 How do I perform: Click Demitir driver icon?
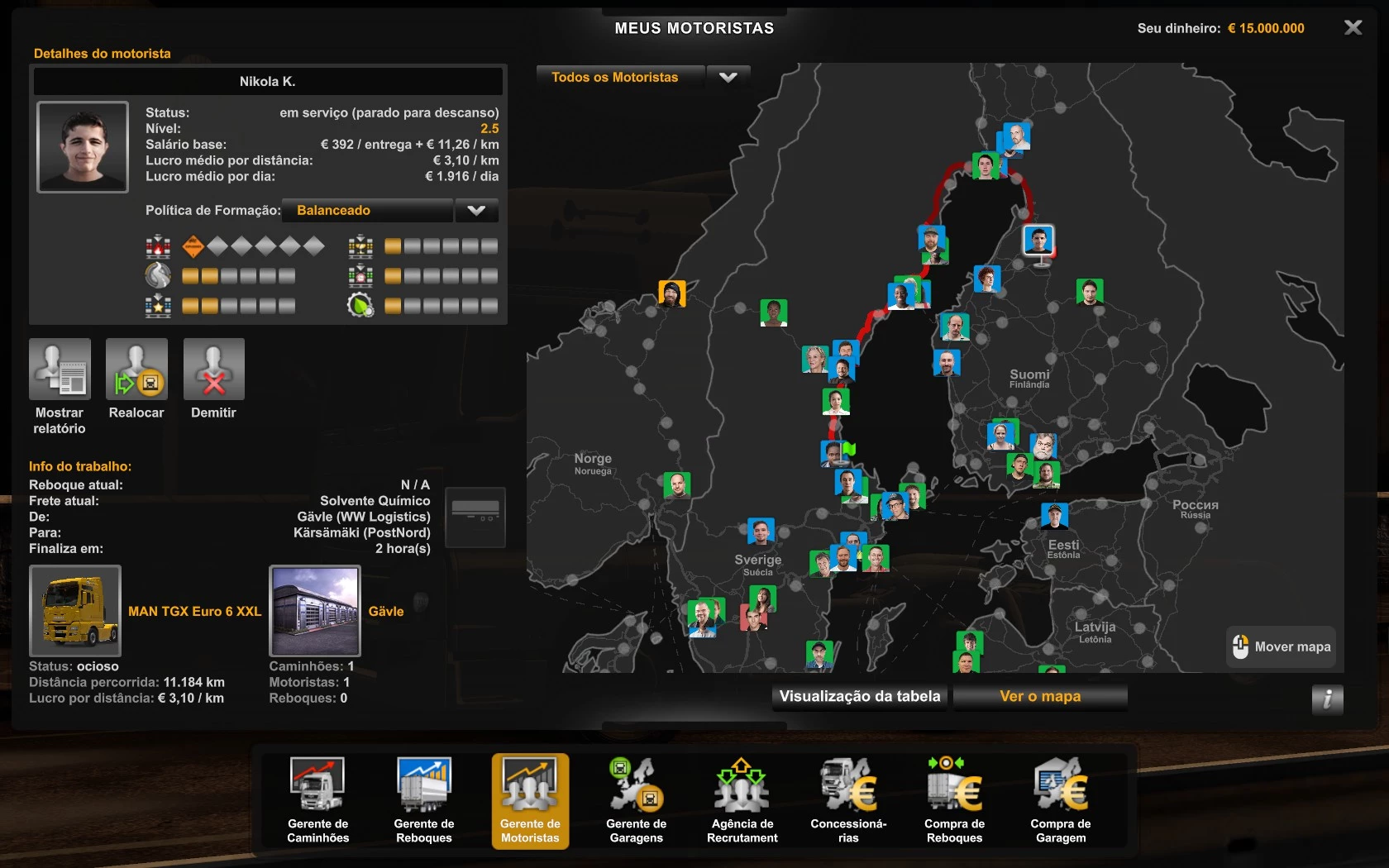213,370
